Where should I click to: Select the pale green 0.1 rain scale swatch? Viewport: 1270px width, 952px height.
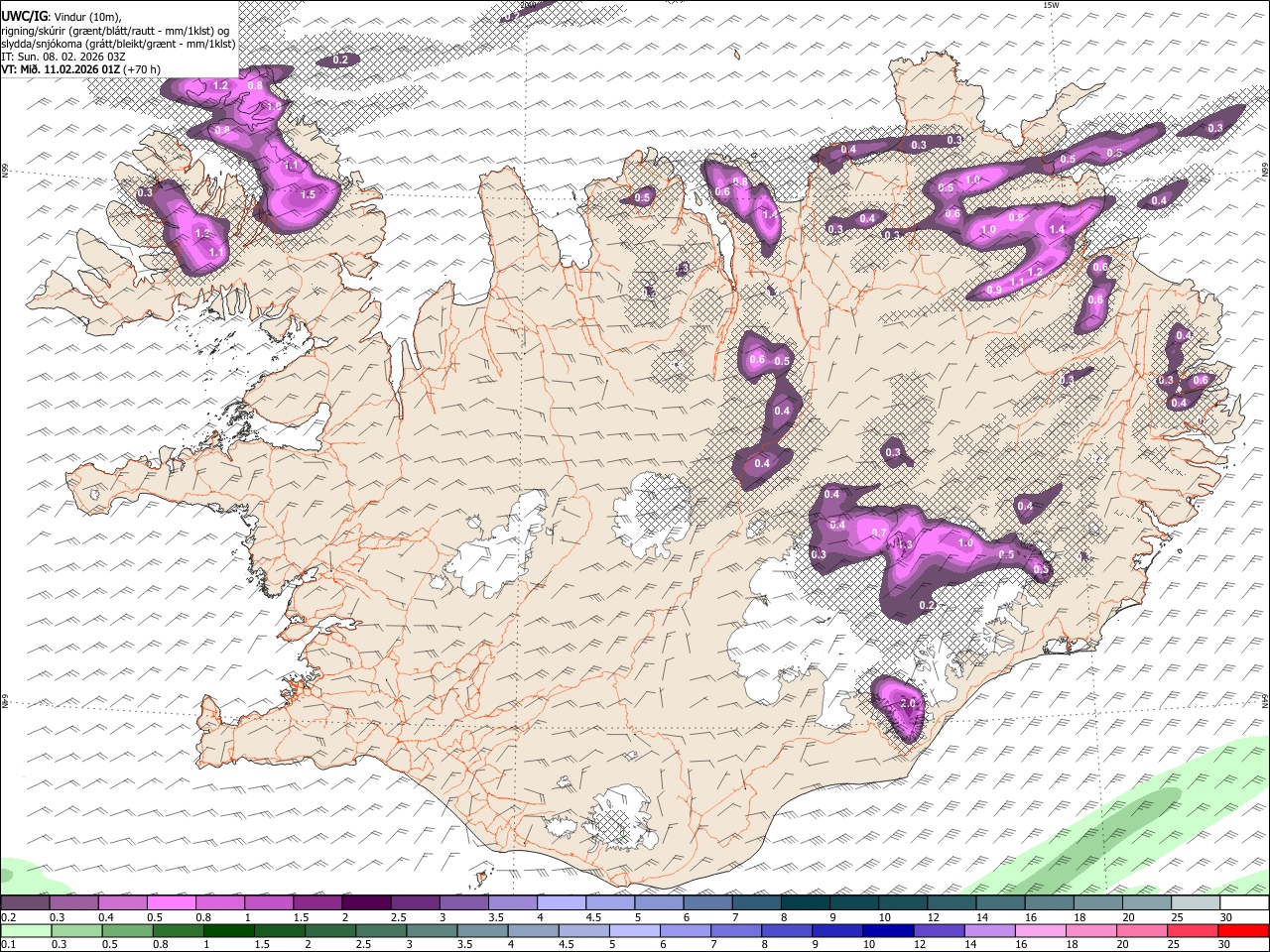(25, 930)
